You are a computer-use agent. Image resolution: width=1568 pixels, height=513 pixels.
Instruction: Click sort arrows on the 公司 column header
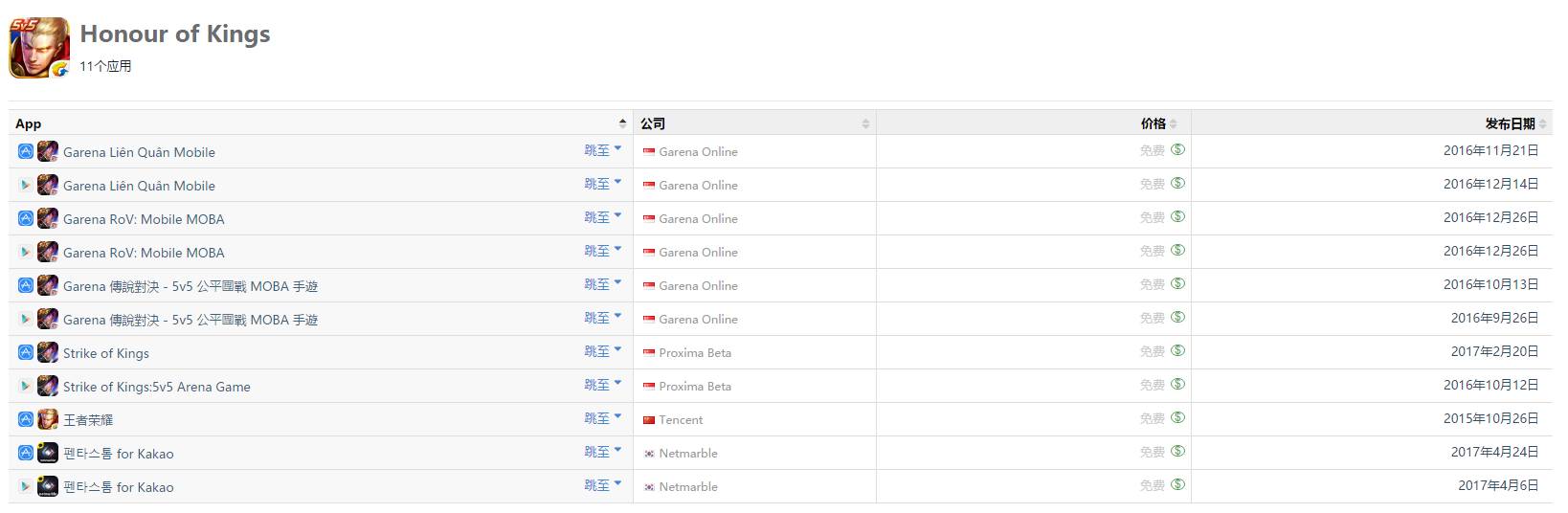[865, 123]
